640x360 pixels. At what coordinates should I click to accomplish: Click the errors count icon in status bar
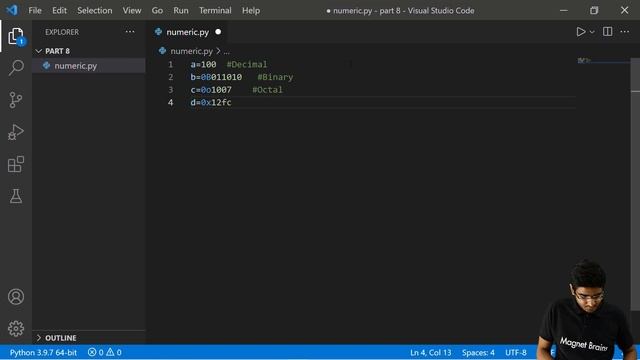(92, 352)
